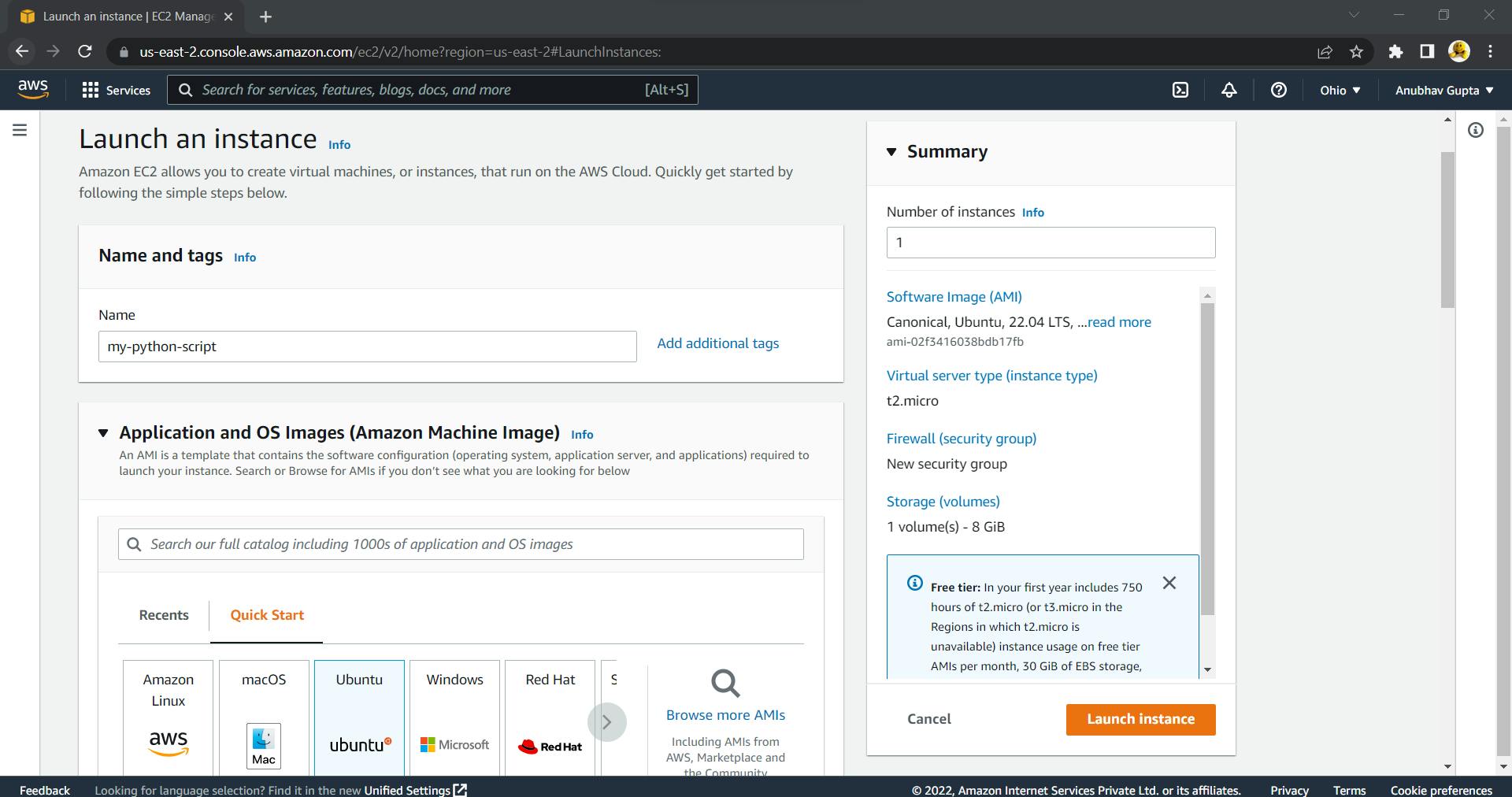Collapse the Application and OS Images section
This screenshot has height=797, width=1512.
103,433
